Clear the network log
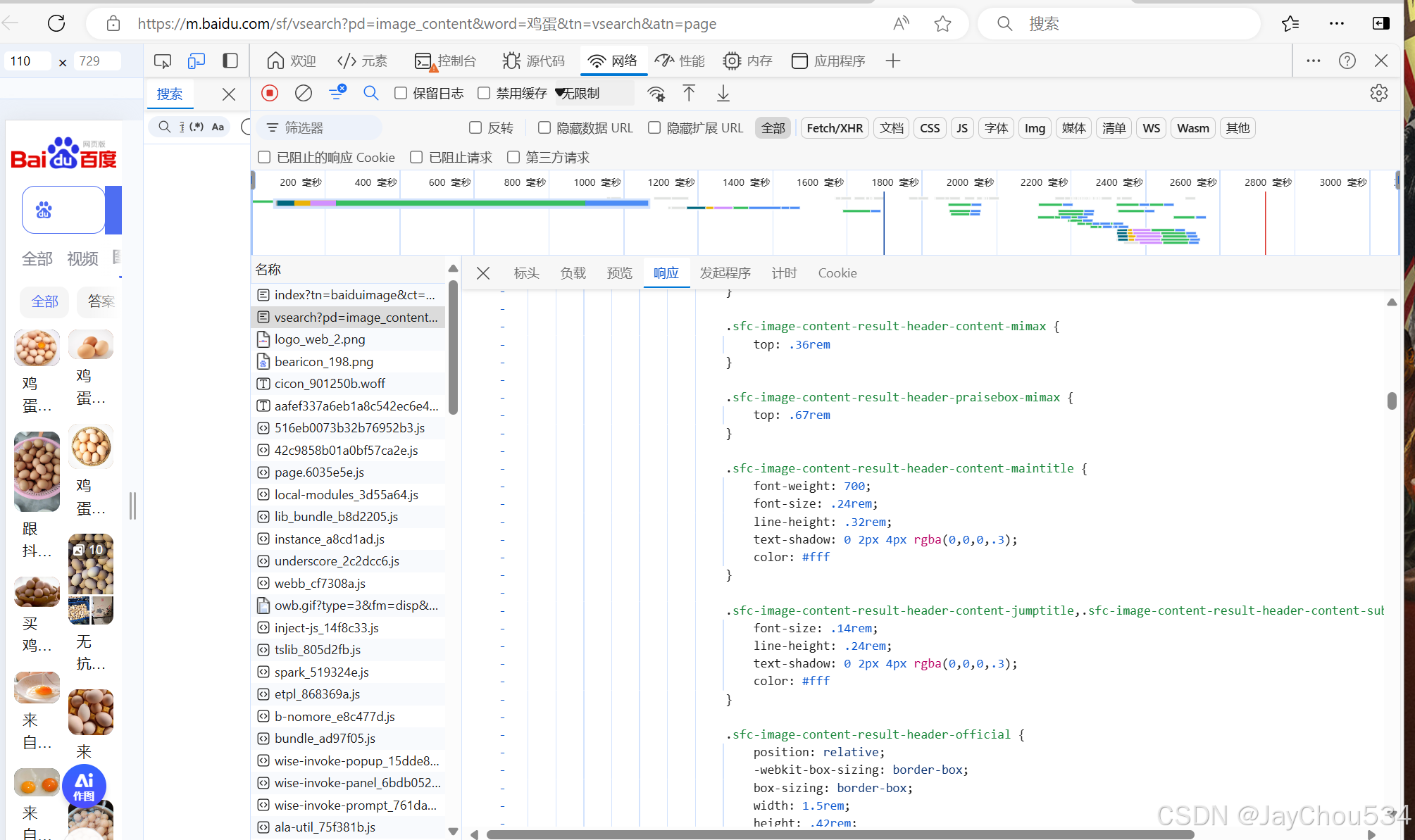 click(x=304, y=93)
